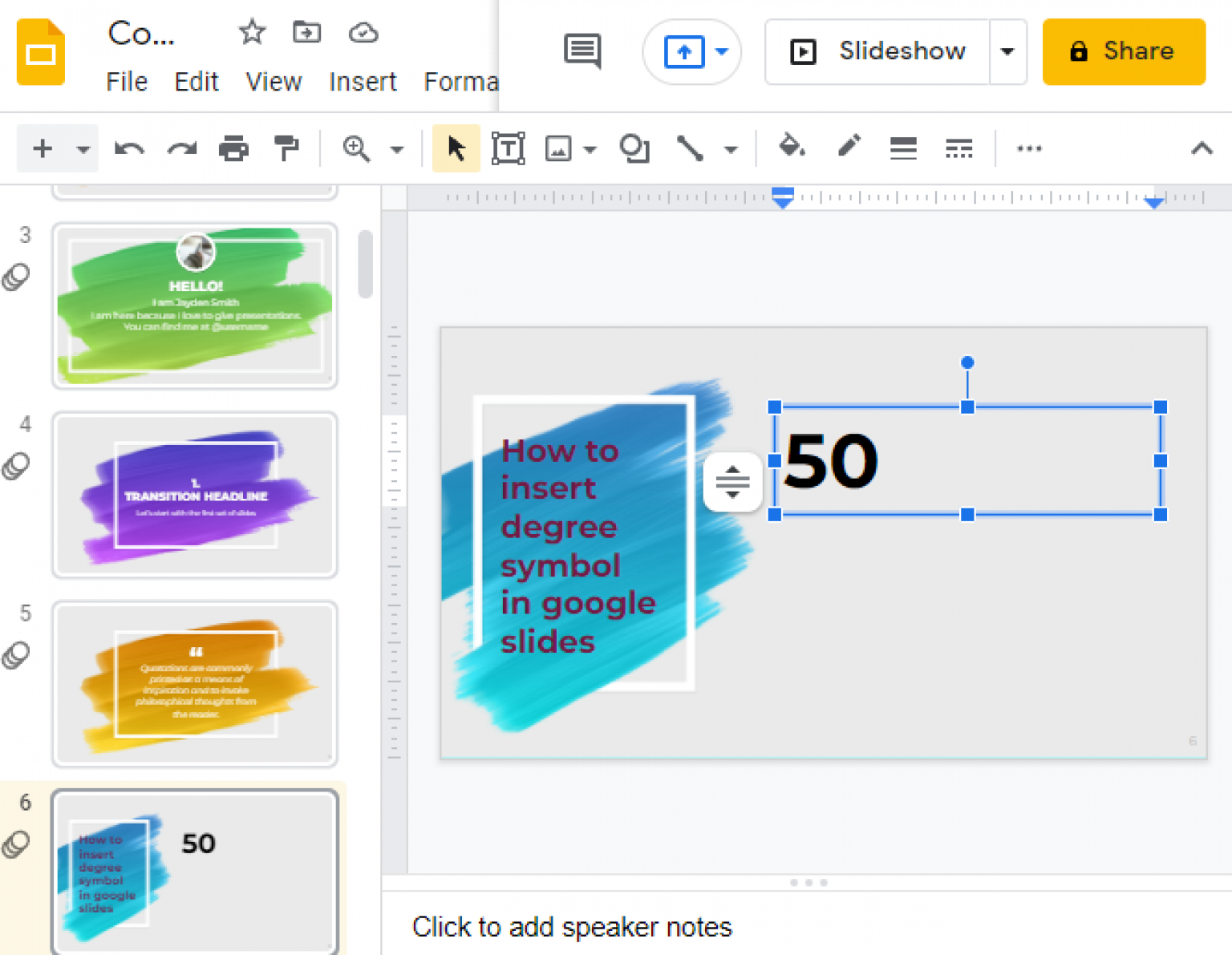The width and height of the screenshot is (1232, 955).
Task: Open the View menu
Action: coord(274,82)
